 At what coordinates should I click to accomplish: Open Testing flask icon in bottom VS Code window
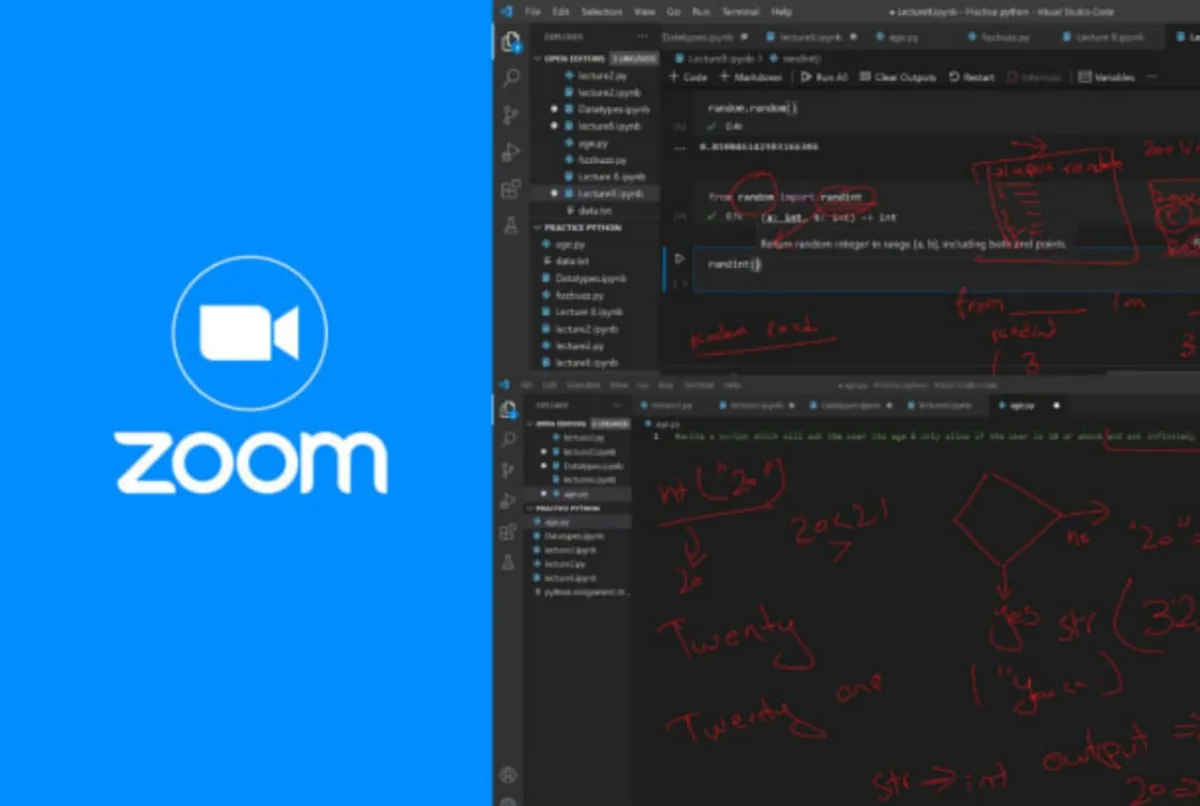(508, 562)
